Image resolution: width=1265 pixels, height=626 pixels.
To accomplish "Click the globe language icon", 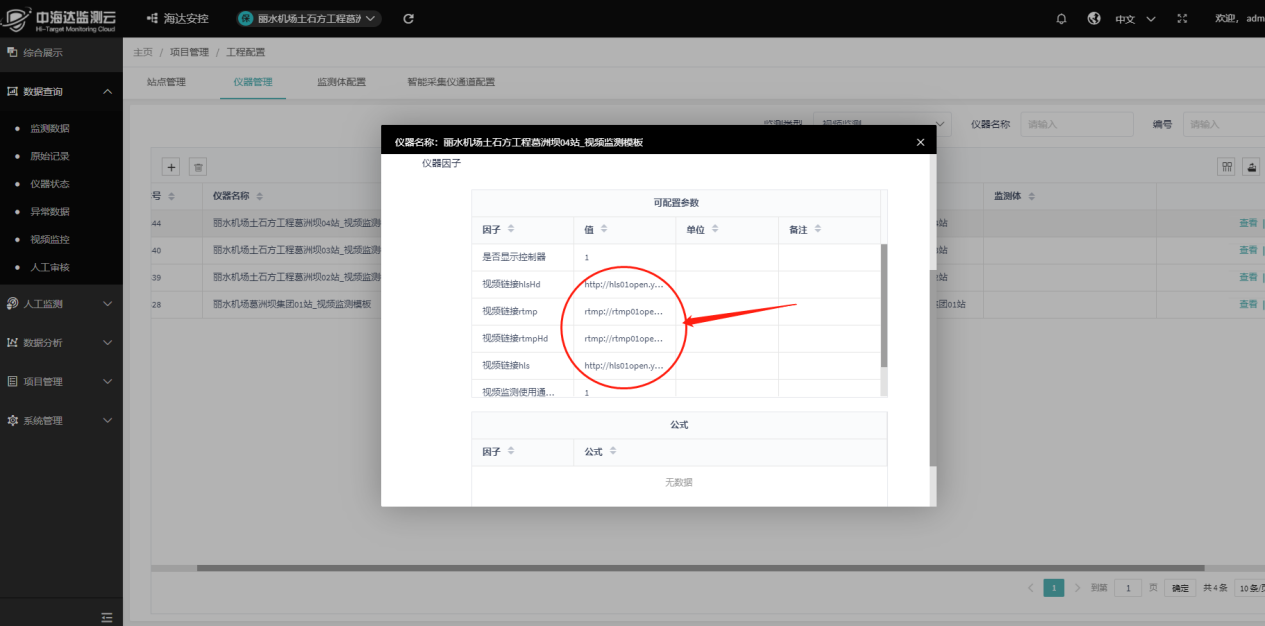I will tap(1093, 19).
